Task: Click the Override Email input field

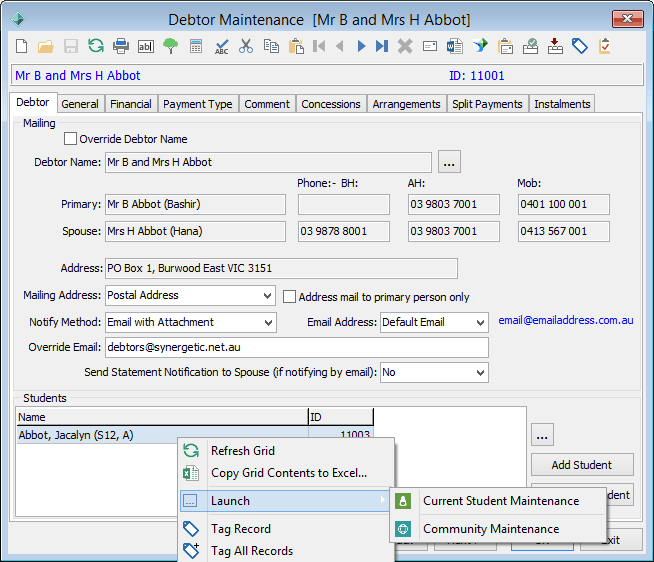Action: [x=297, y=347]
